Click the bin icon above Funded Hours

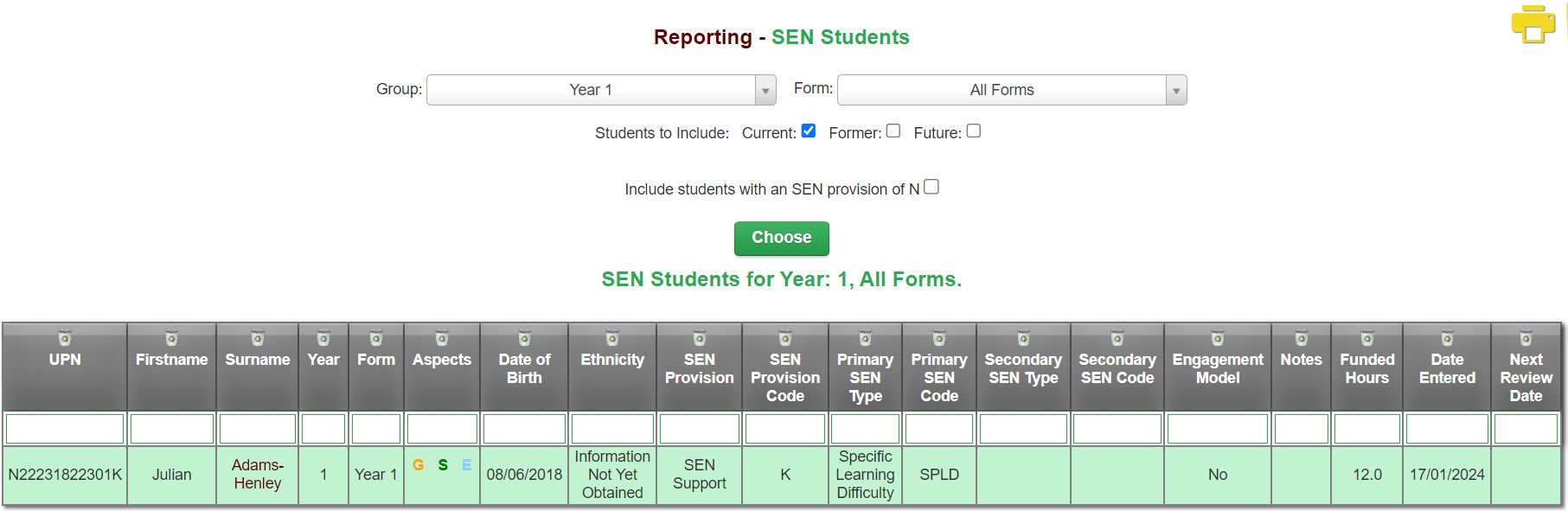tap(1367, 339)
